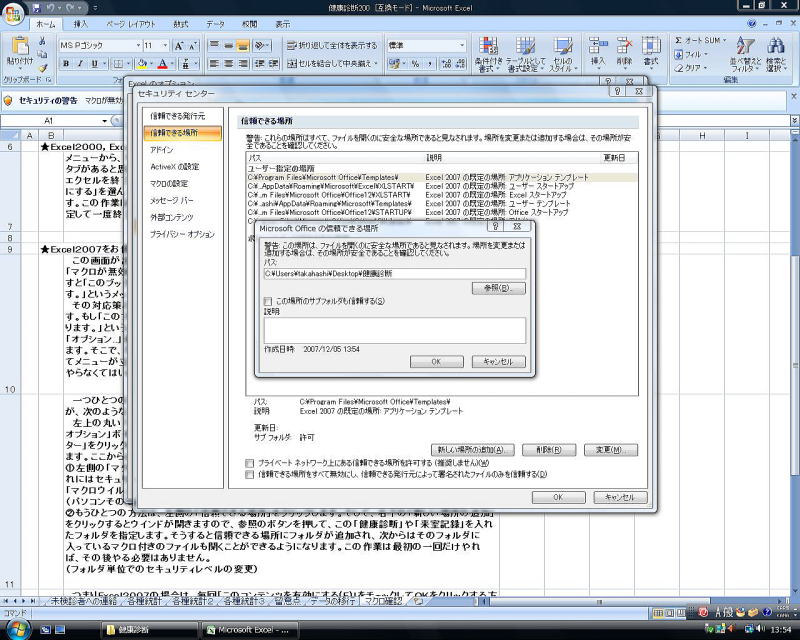Switch to the ホーム ribbon tab
Viewport: 800px width, 640px height.
pos(46,24)
